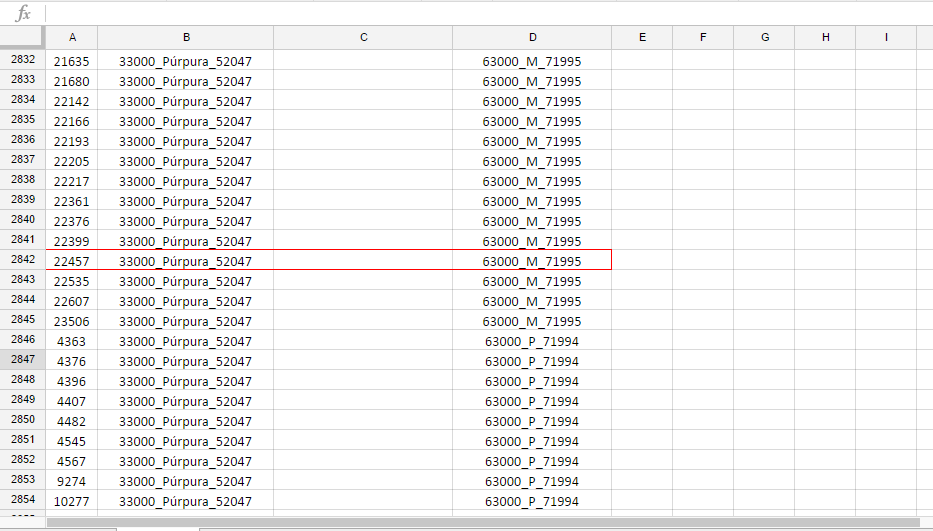Image resolution: width=933 pixels, height=531 pixels.
Task: Select row 2832 header
Action: [x=22, y=60]
